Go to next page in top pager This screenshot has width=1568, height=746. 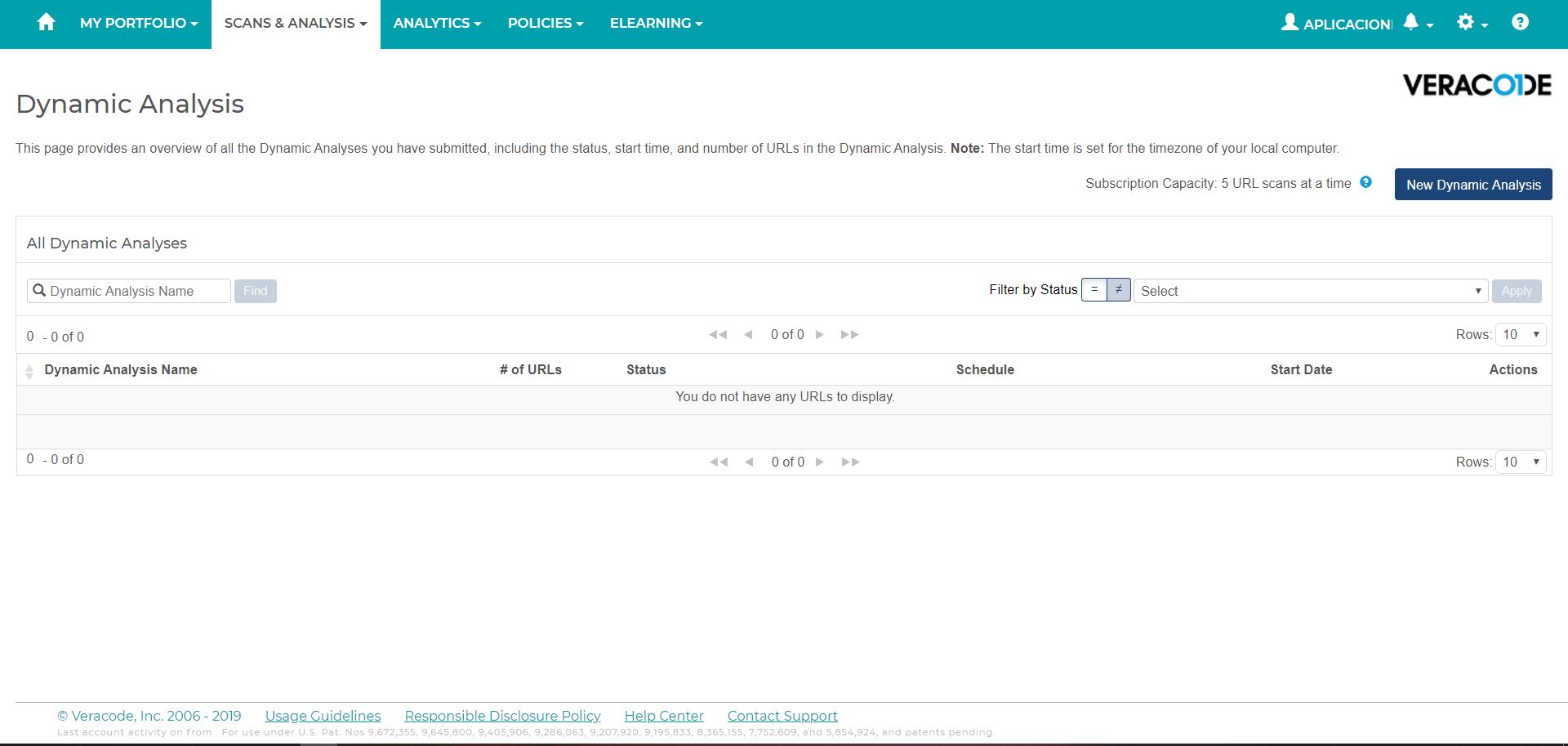tap(820, 334)
